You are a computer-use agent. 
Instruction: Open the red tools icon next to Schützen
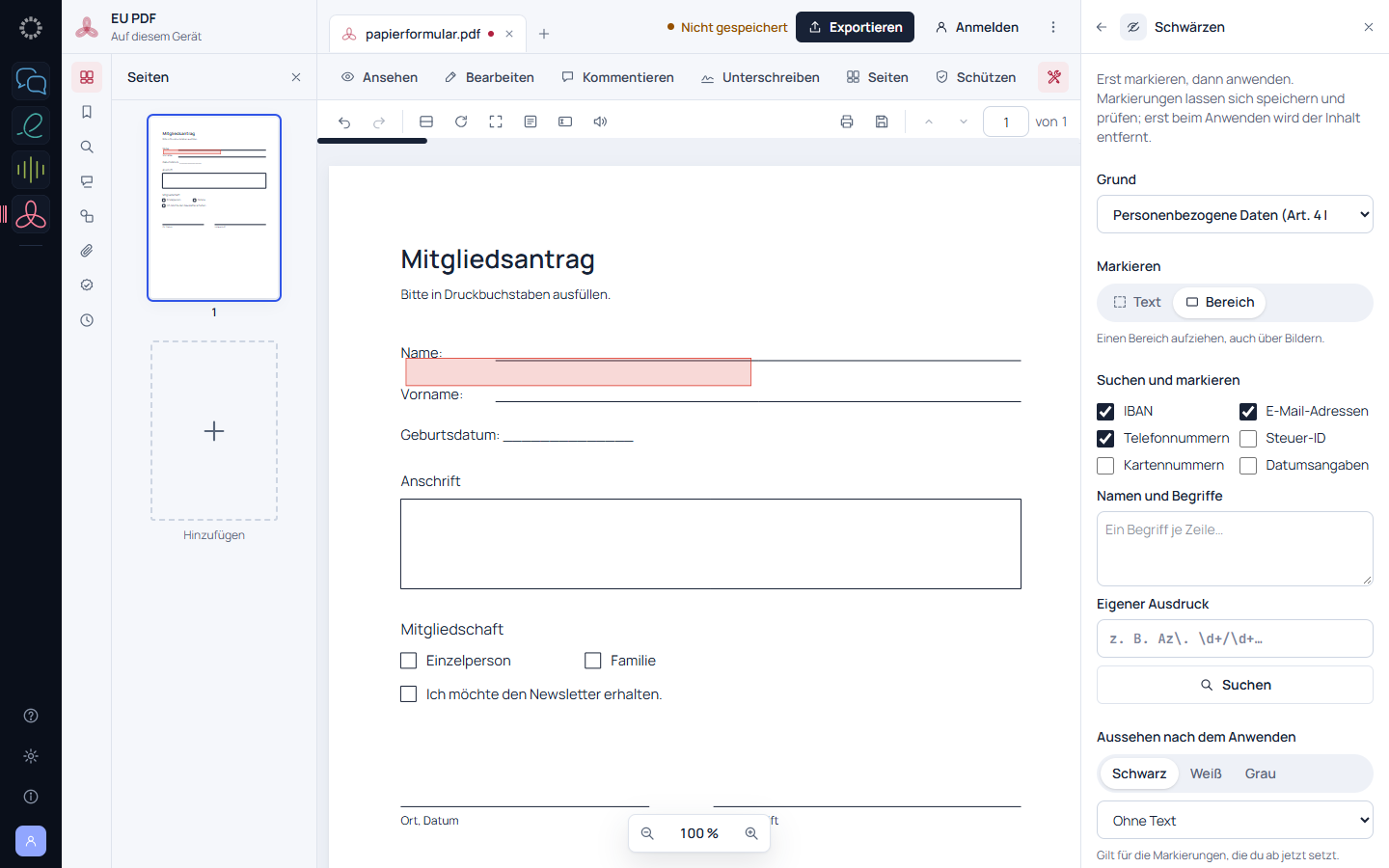click(1053, 77)
